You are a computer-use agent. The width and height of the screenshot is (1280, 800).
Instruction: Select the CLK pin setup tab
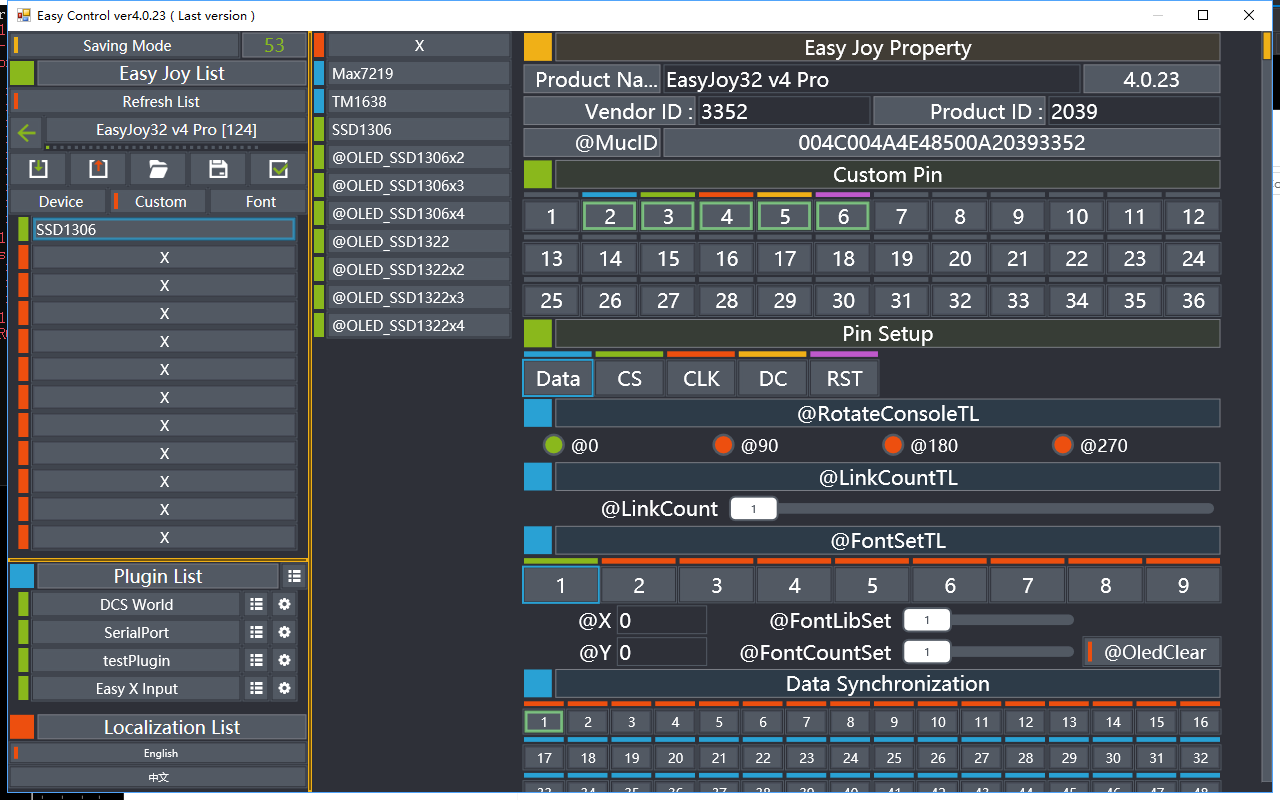coord(701,378)
